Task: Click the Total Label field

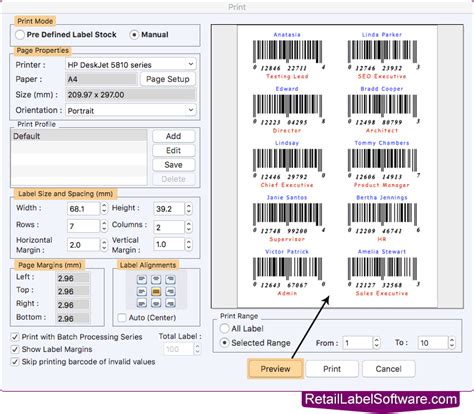Action: [x=178, y=349]
